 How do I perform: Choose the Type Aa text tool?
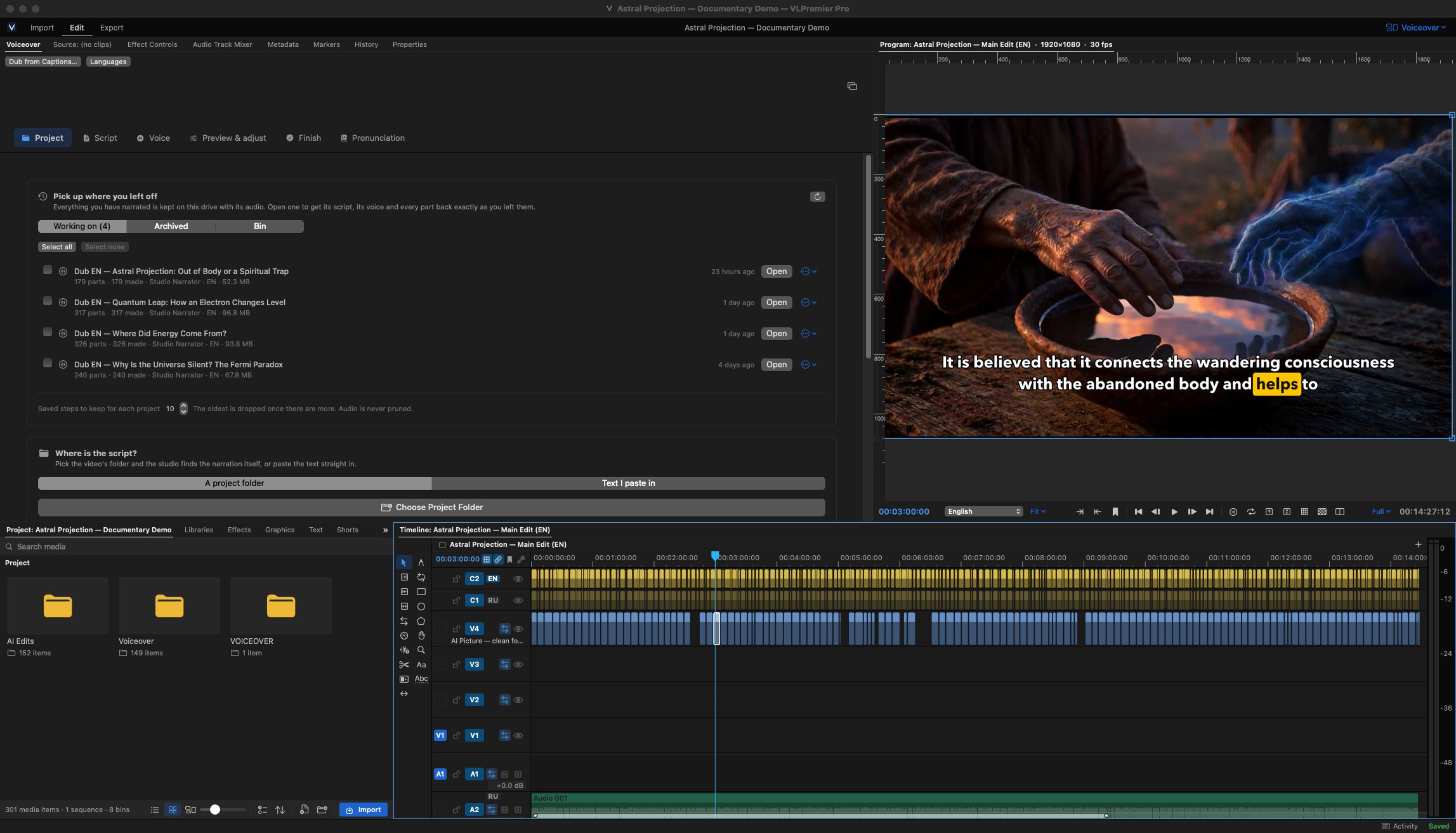[x=421, y=665]
